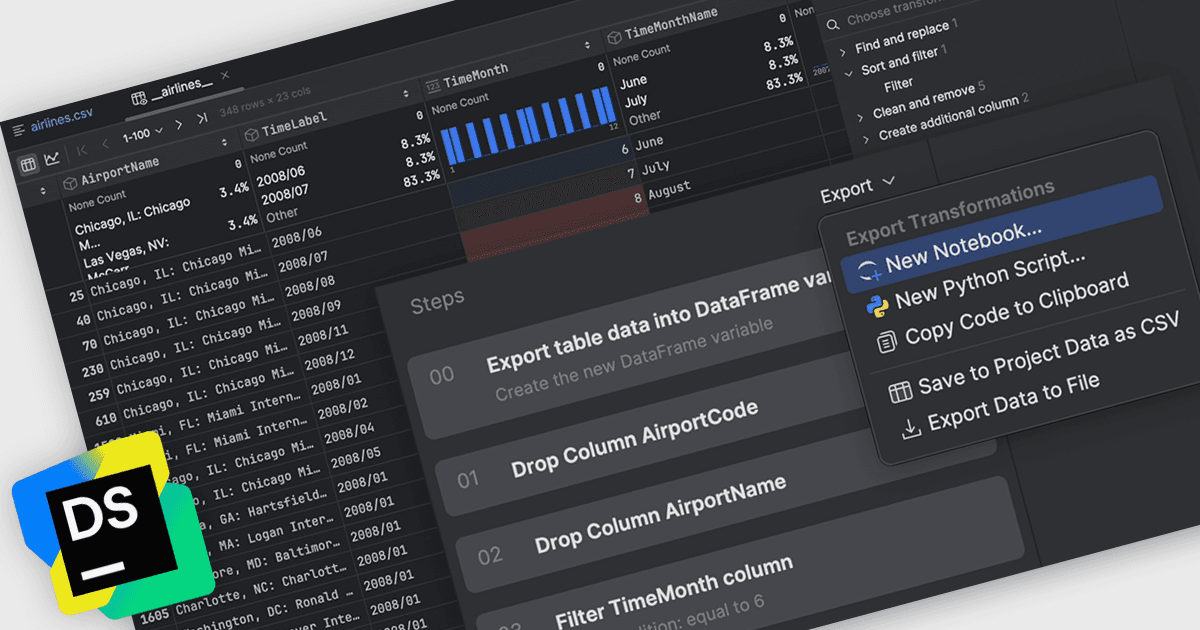Switch to chart view icon
Screen dimensions: 1200x630
(x=52, y=158)
